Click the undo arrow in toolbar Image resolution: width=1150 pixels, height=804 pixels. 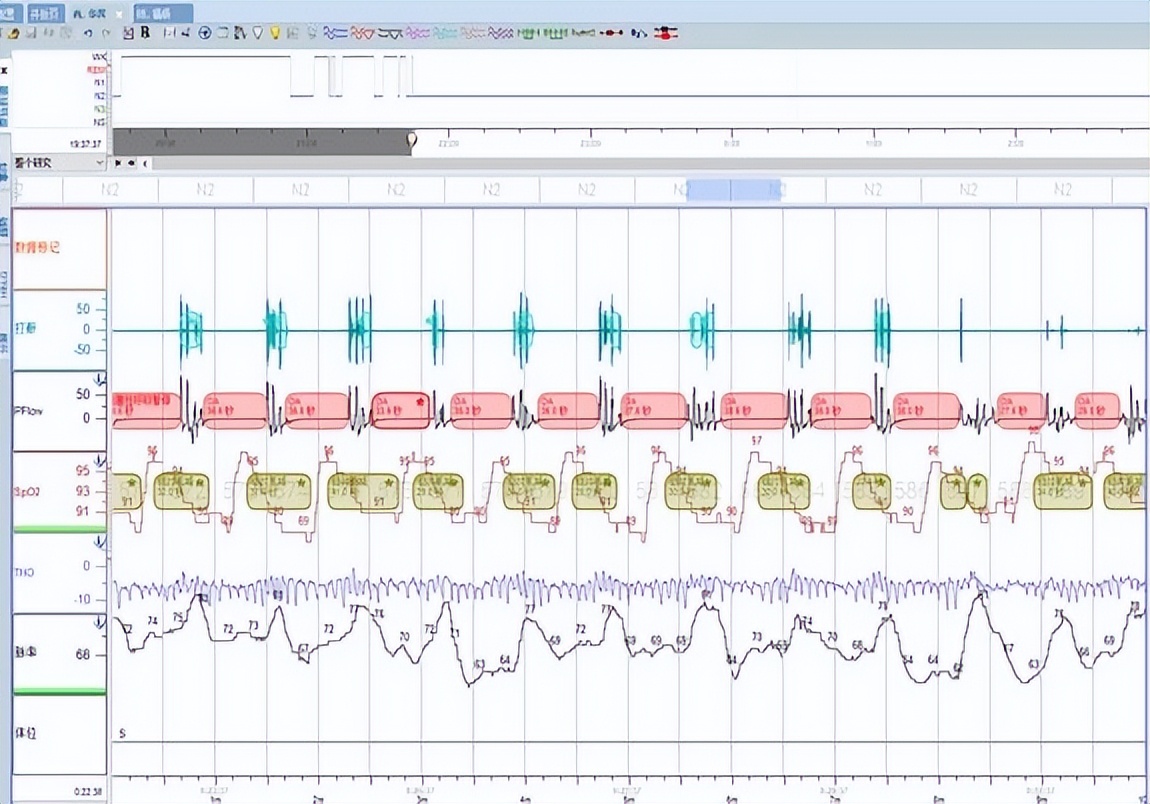click(89, 33)
